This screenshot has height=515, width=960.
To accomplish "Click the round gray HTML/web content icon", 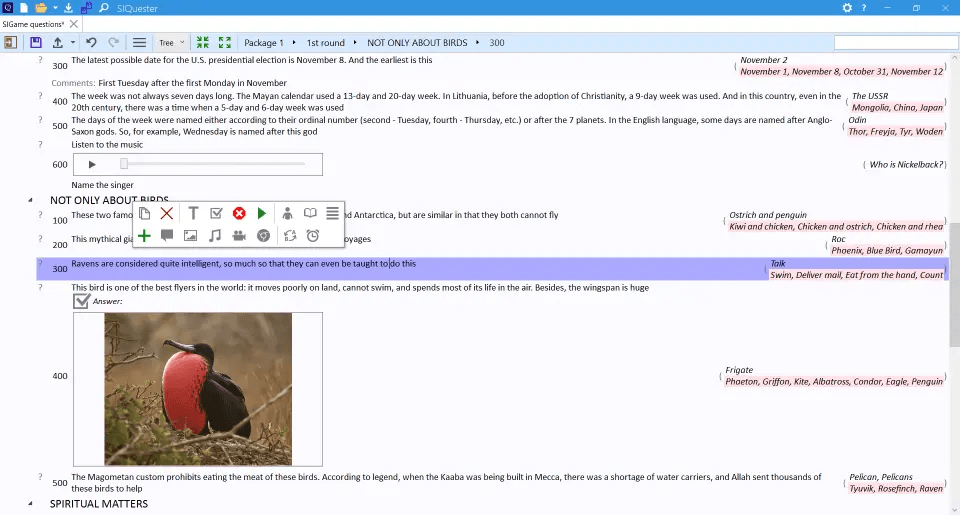I will coord(263,236).
